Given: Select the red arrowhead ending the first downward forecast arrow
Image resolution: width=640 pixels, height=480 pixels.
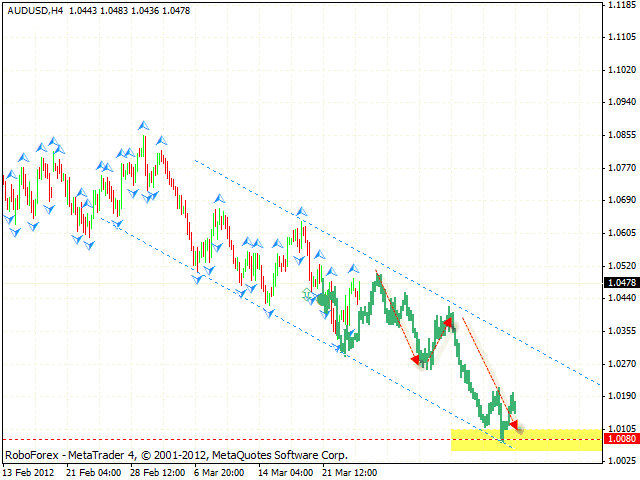Looking at the screenshot, I should pyautogui.click(x=415, y=359).
